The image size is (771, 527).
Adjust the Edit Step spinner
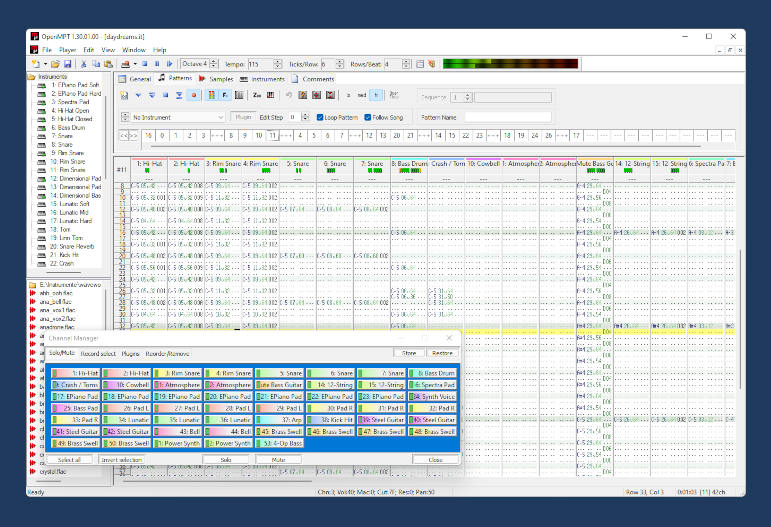(305, 117)
